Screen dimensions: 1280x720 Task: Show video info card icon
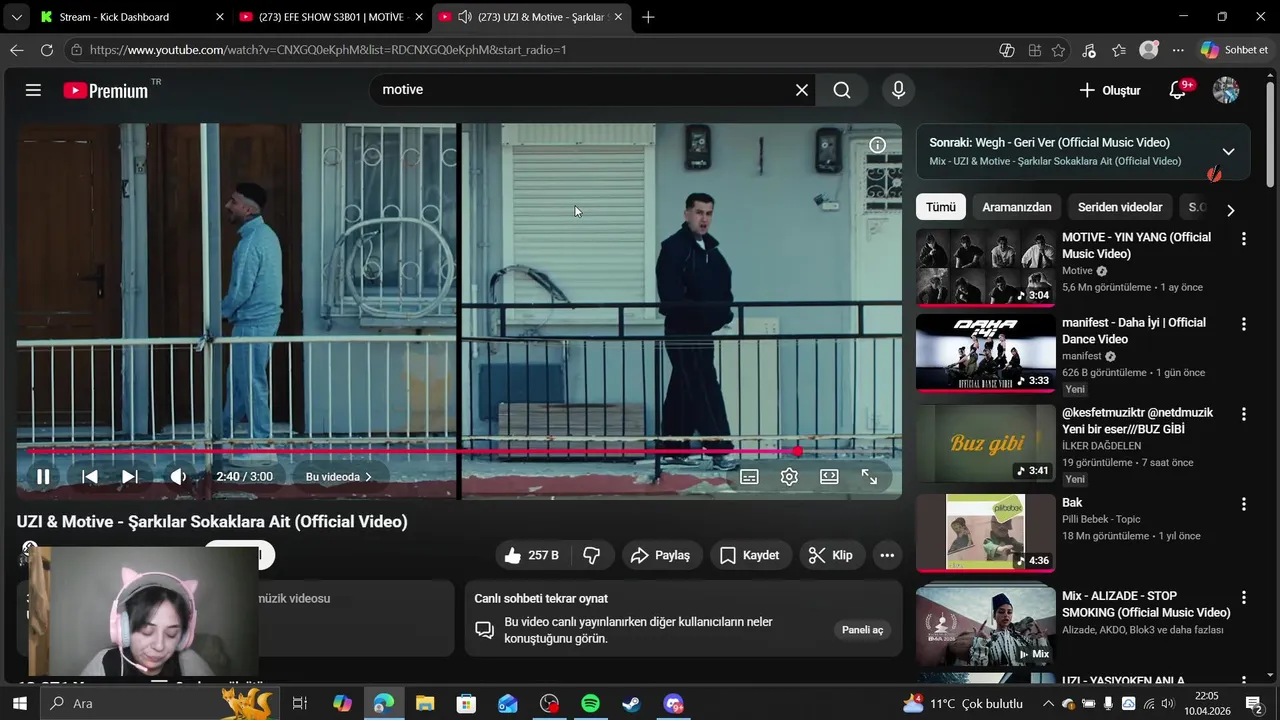click(x=877, y=145)
